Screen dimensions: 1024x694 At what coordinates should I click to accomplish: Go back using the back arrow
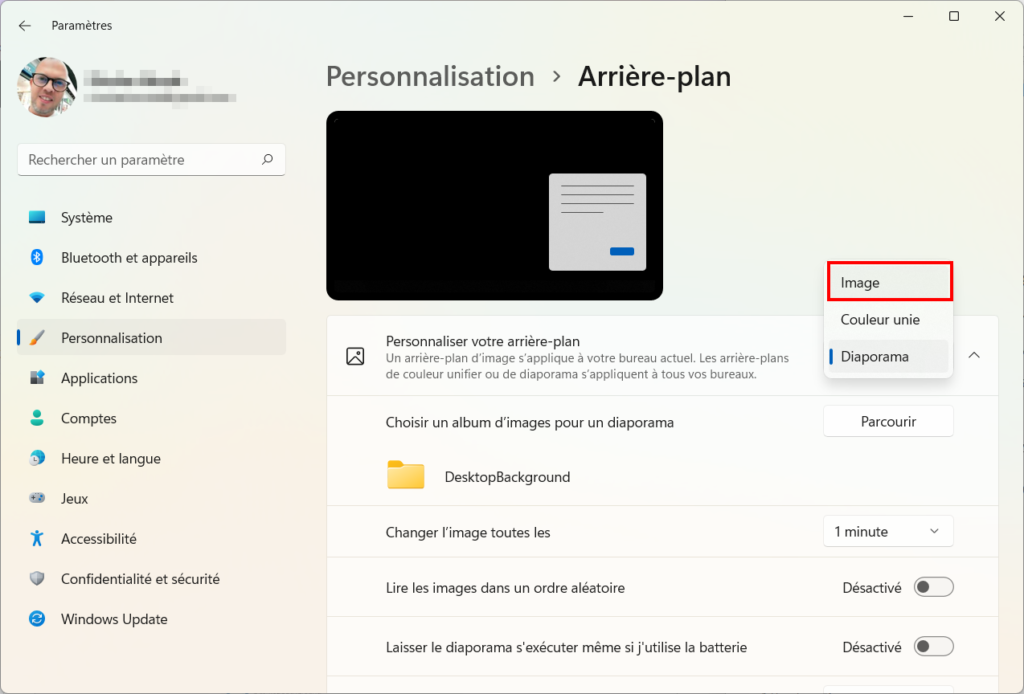(x=25, y=25)
